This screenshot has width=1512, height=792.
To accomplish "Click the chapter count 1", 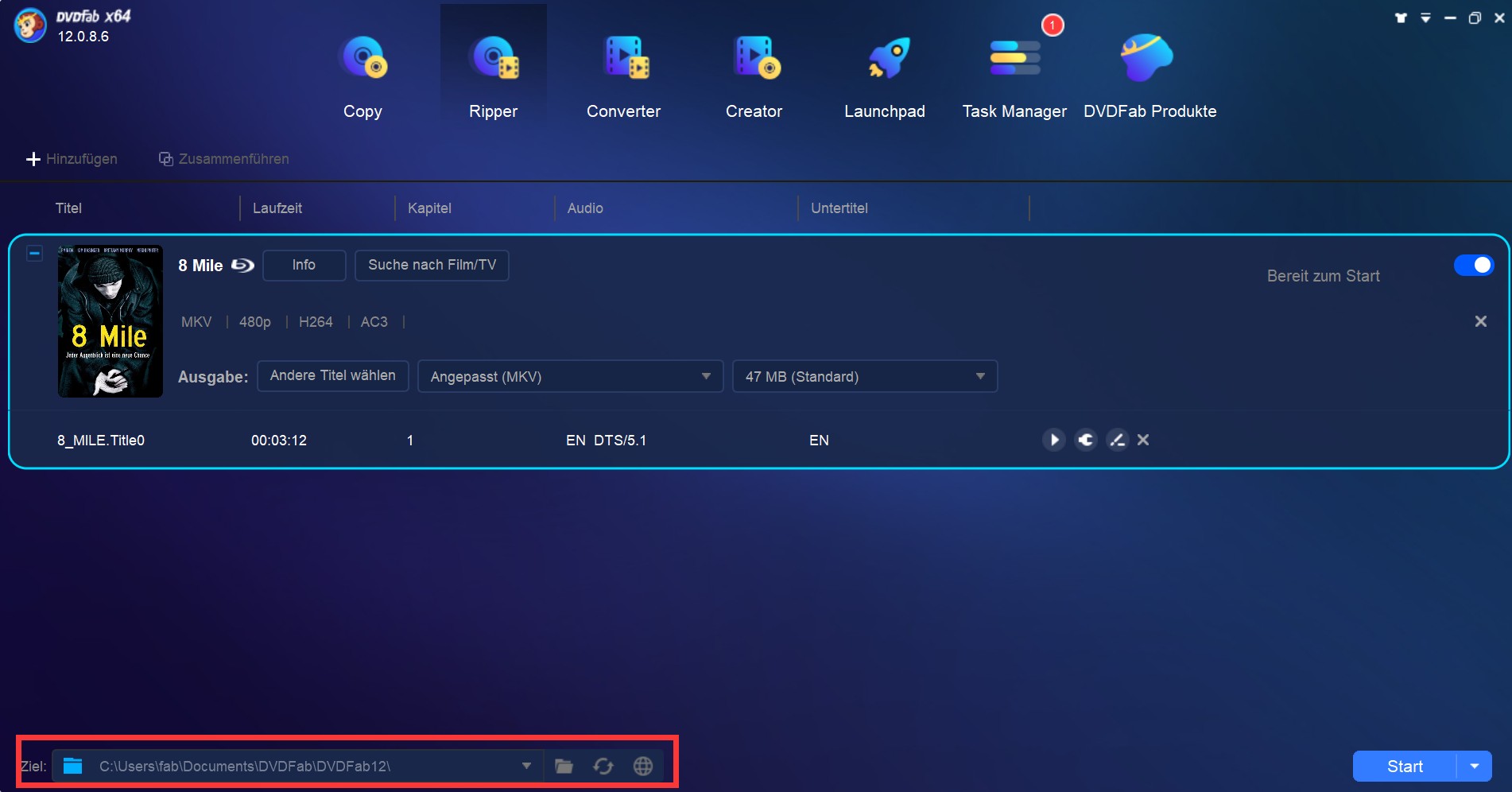I will click(x=410, y=441).
